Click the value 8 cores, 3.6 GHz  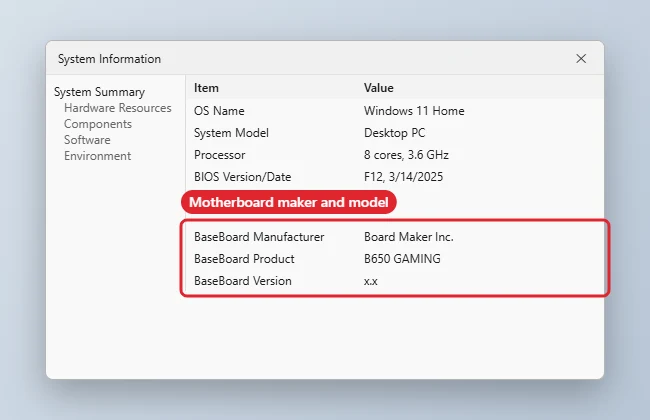406,155
